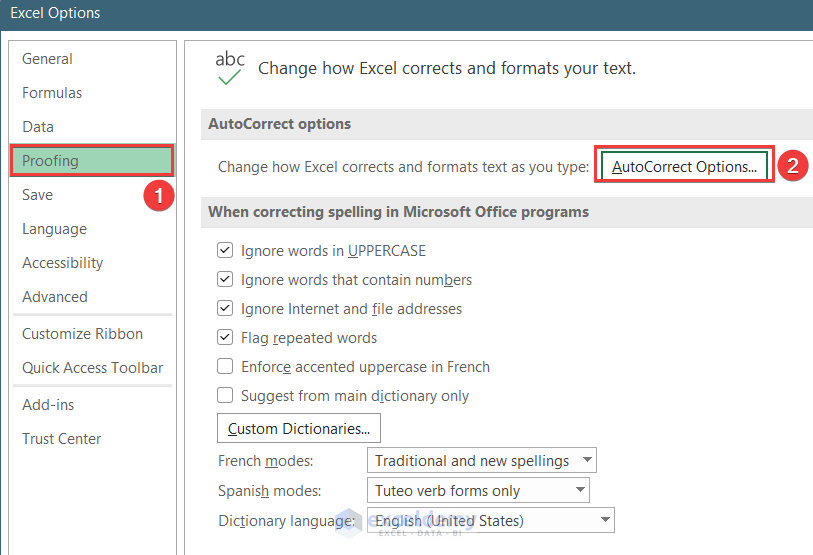Open Quick Access Toolbar settings
This screenshot has height=555, width=813.
pyautogui.click(x=92, y=368)
